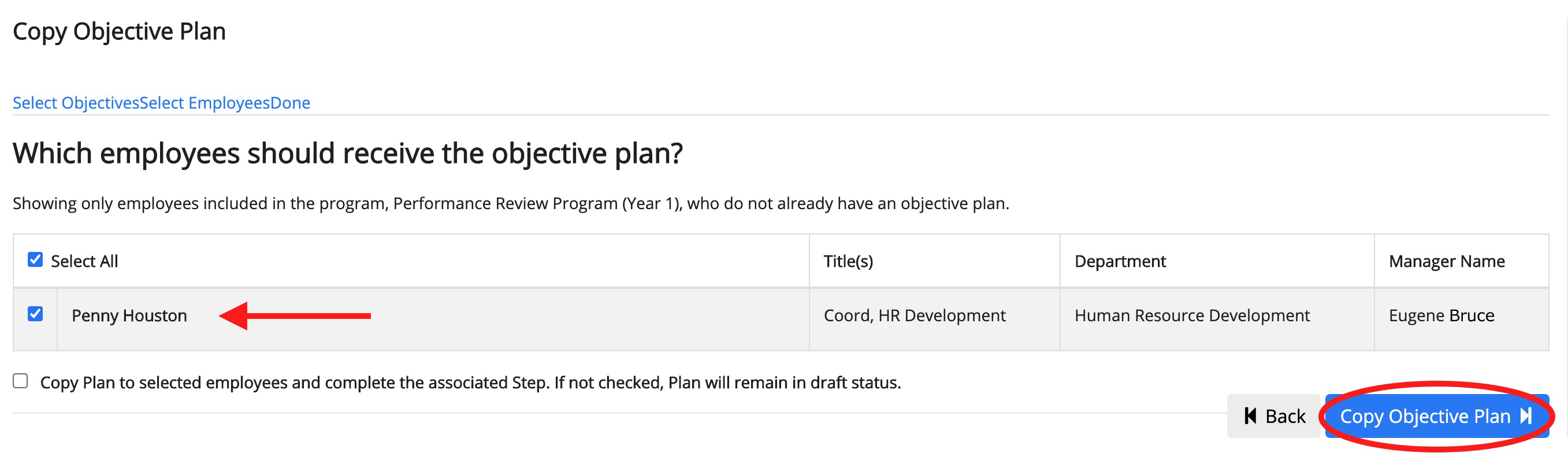Click the Copy Objective Plan button
This screenshot has height=468, width=1568.
[x=1436, y=416]
